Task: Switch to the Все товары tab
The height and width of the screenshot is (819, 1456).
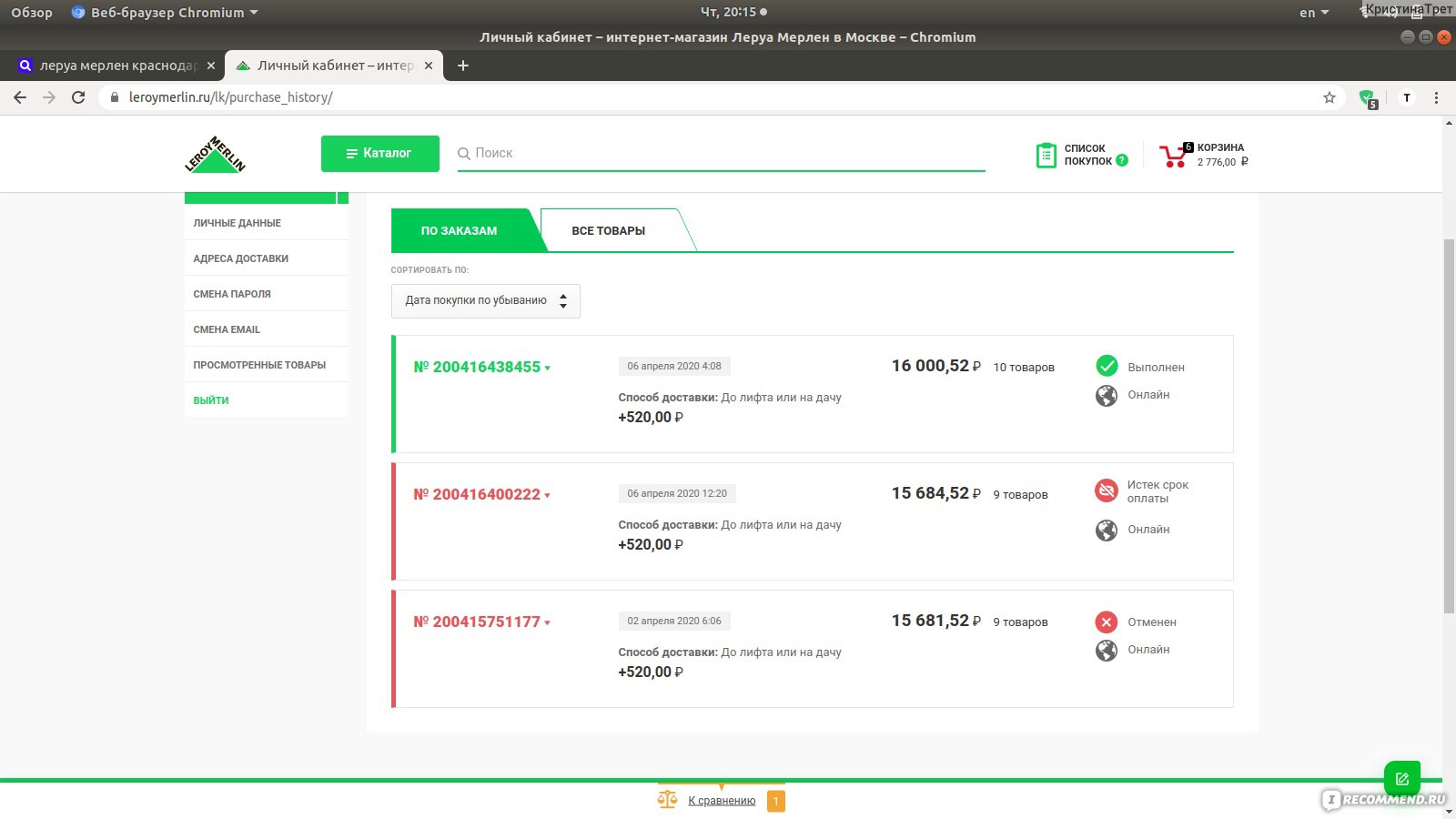Action: click(609, 231)
